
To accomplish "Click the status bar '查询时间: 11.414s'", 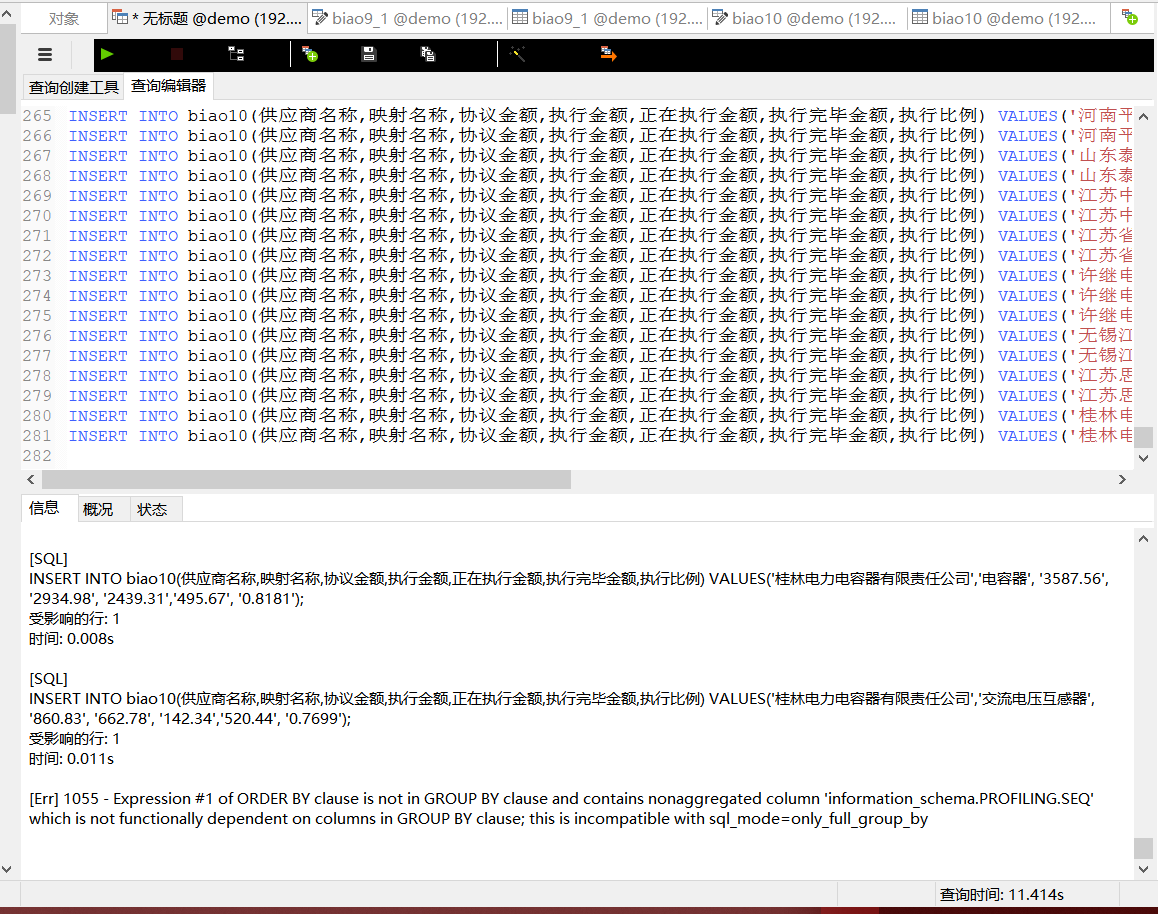I will coord(1001,895).
